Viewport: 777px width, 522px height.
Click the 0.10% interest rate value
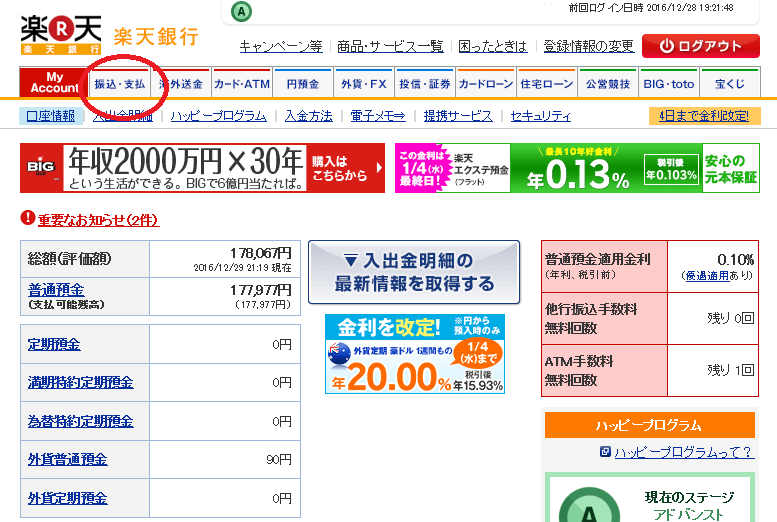click(735, 259)
